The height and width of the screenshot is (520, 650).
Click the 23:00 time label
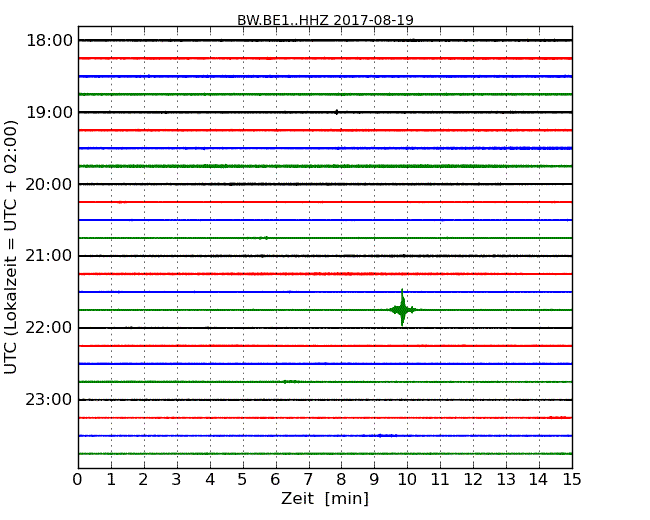pos(49,400)
